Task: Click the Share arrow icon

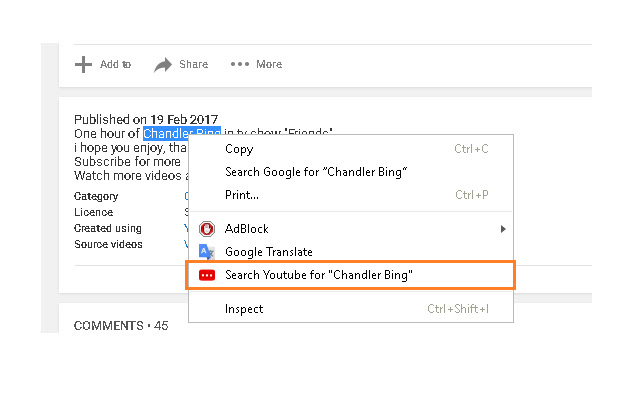Action: [x=163, y=65]
